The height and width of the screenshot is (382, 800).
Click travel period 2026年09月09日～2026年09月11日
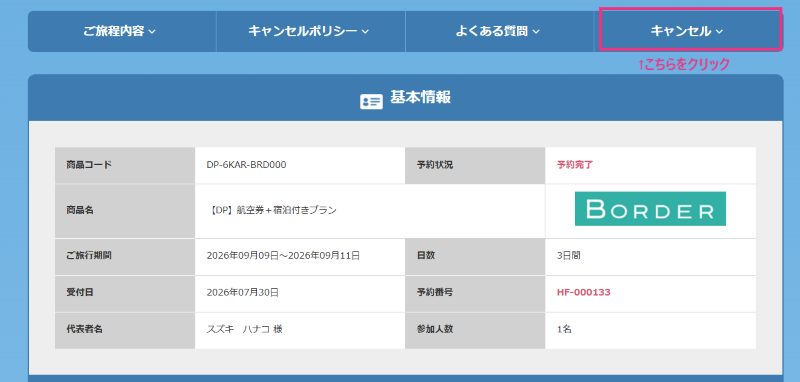(x=283, y=256)
